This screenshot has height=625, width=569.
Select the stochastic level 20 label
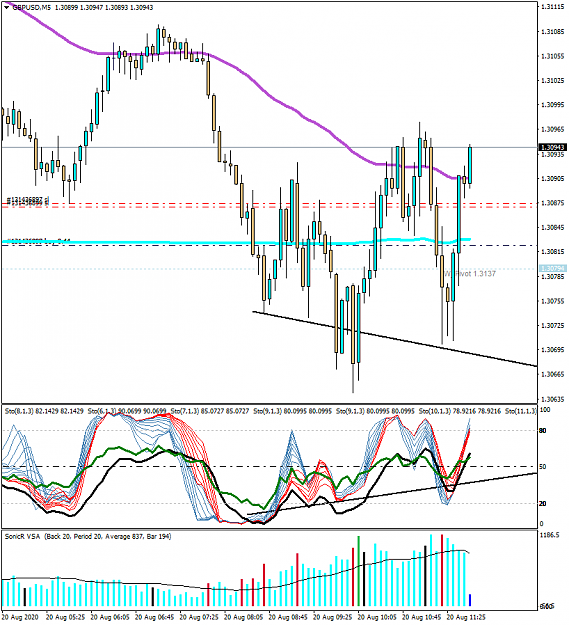click(x=542, y=504)
